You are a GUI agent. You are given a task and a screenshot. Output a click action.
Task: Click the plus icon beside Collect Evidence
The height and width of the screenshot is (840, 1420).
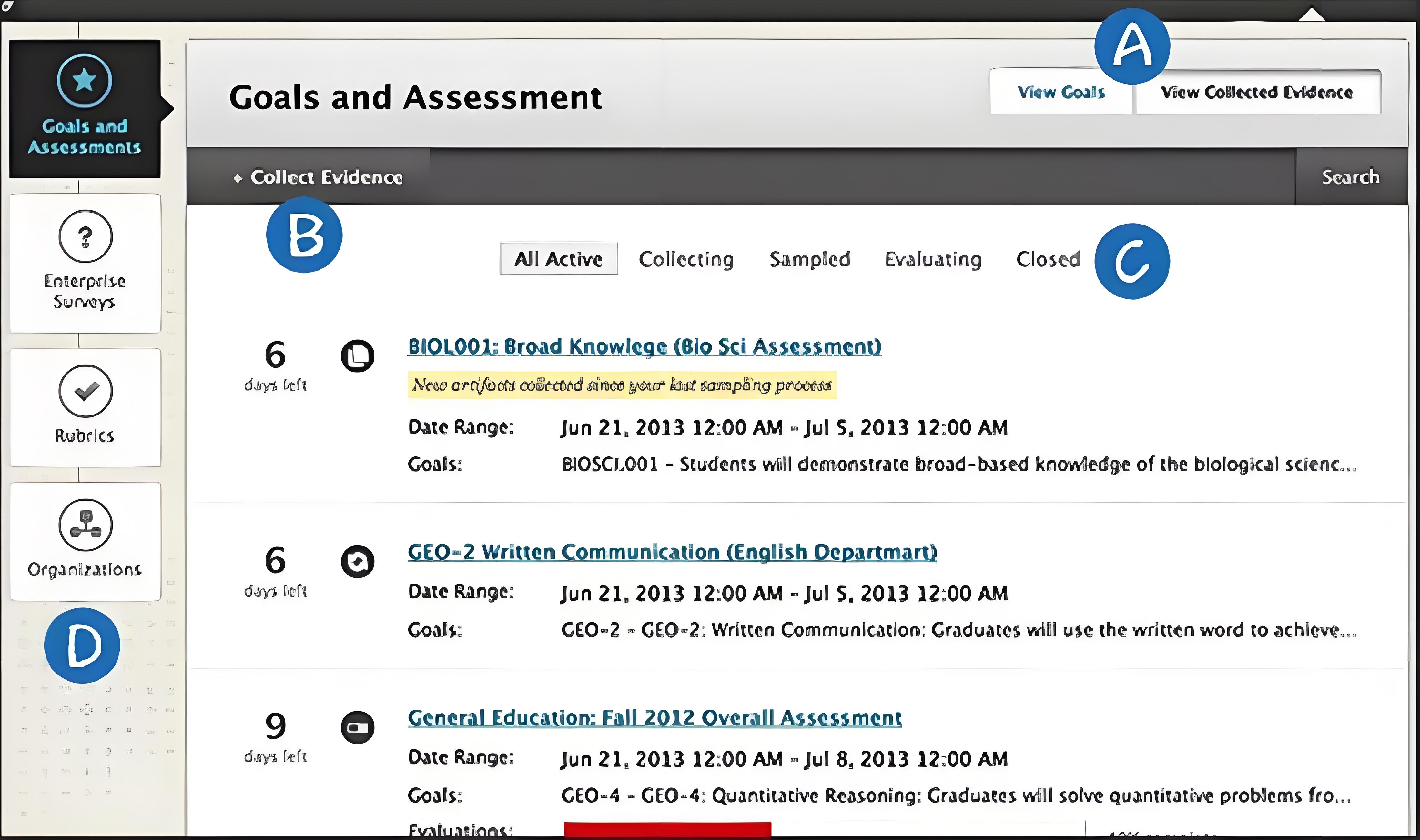coord(238,178)
